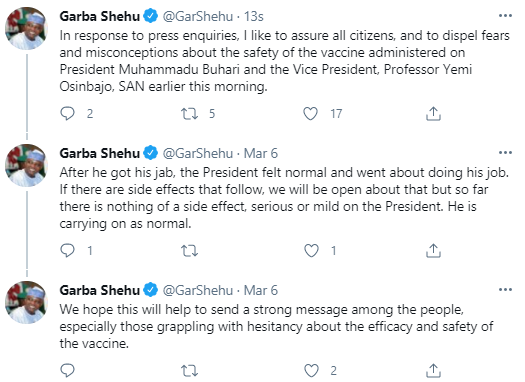Reply to the tweet about President's jab
Screen dimensions: 525x382
coord(67,251)
